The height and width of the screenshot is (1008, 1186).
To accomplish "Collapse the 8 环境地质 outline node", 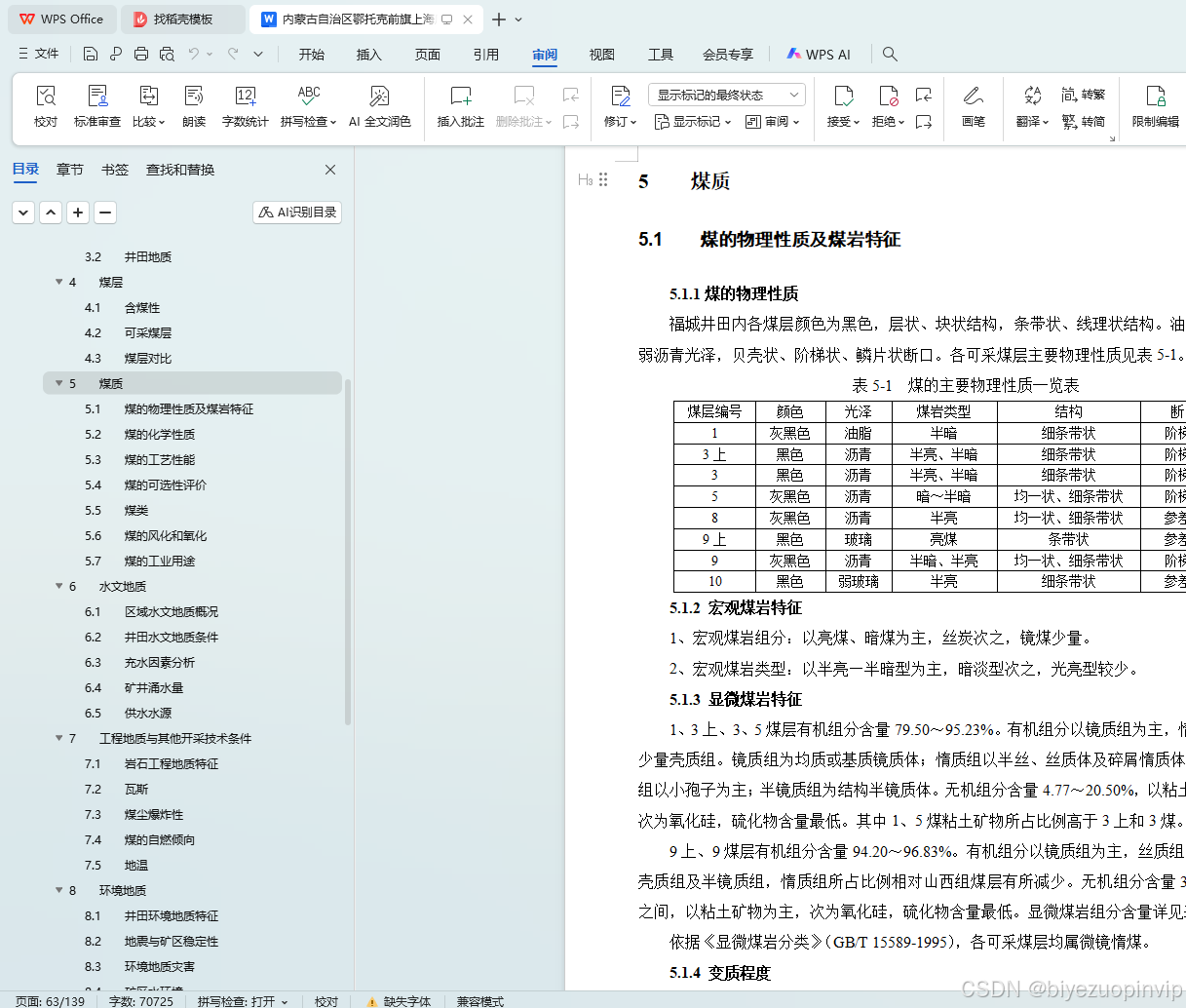I will (59, 890).
